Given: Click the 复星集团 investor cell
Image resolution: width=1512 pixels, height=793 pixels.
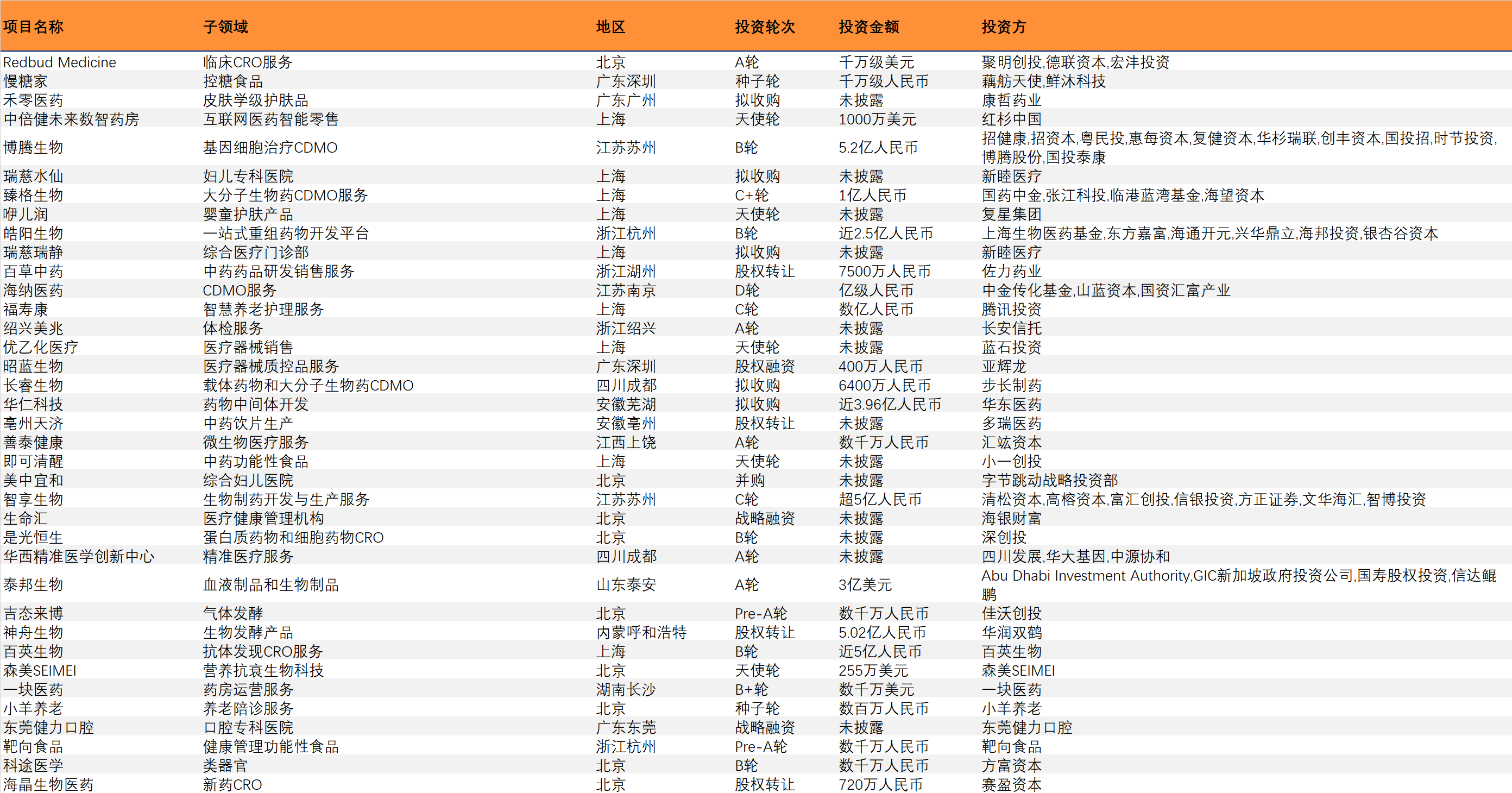Looking at the screenshot, I should point(1011,214).
